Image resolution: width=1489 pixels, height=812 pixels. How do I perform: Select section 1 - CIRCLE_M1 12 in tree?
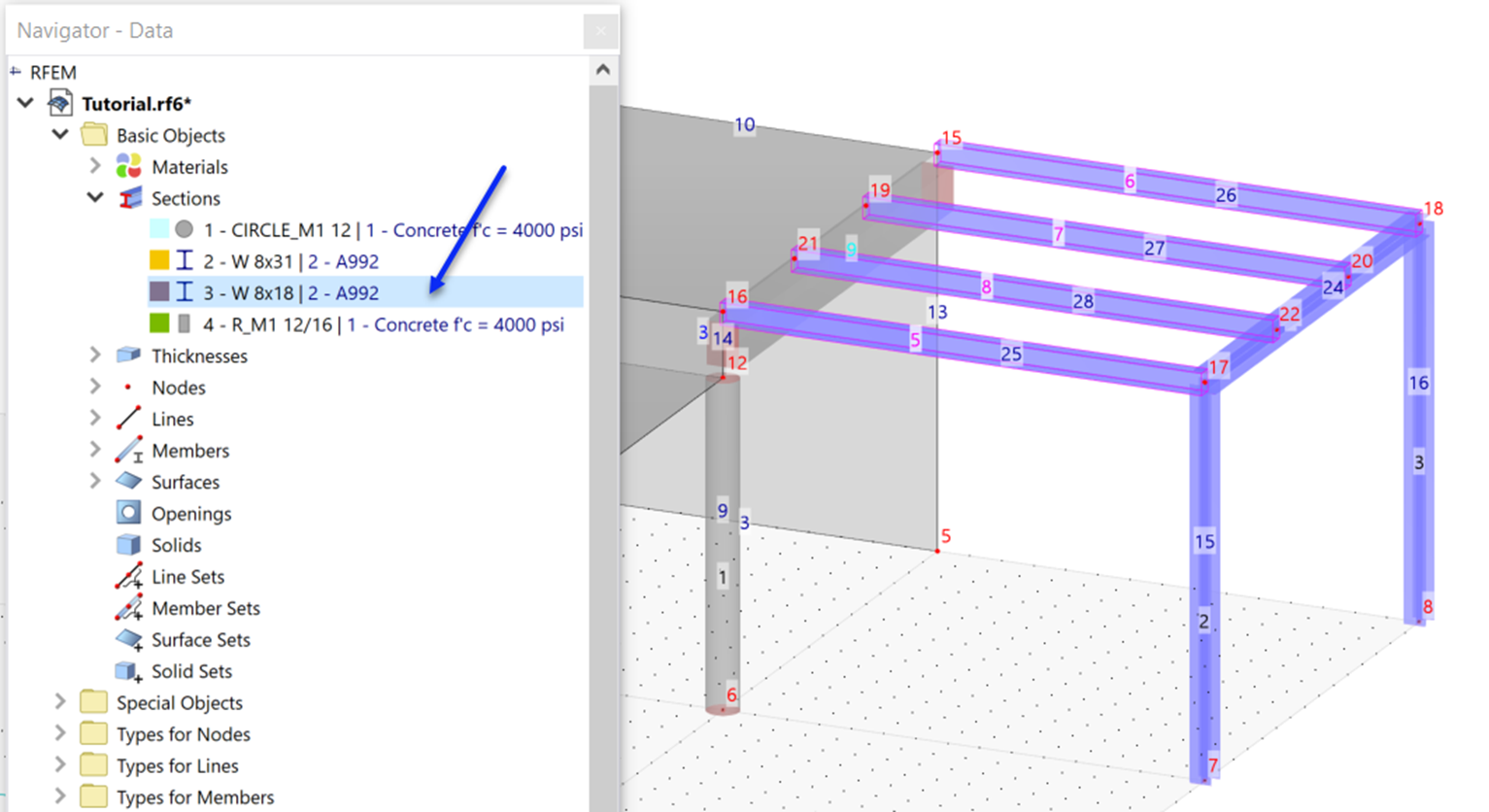point(291,229)
